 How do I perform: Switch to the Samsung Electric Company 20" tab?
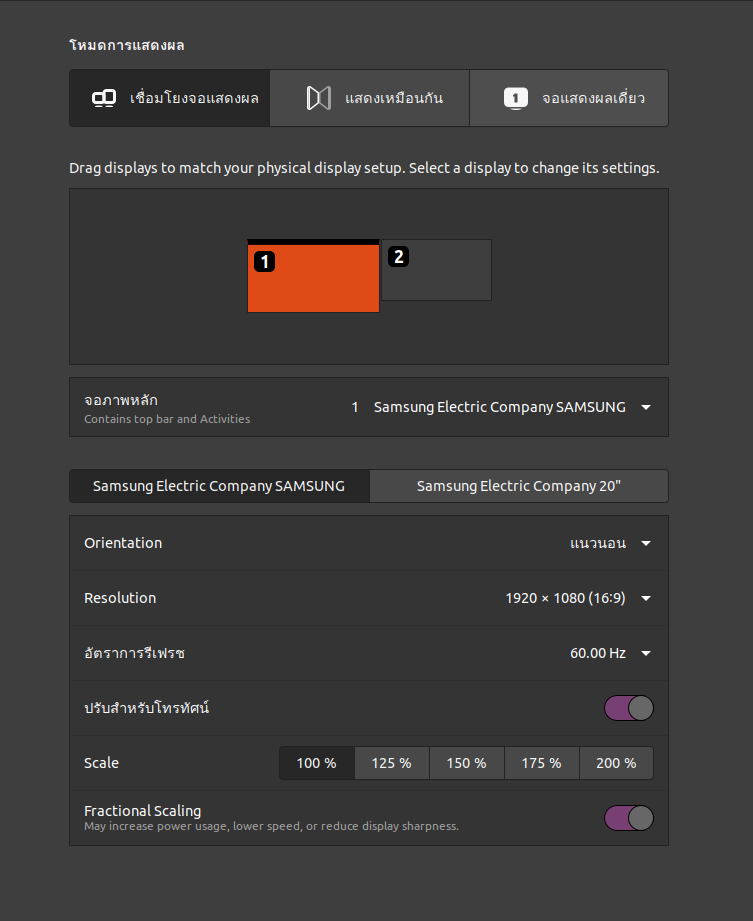click(519, 486)
